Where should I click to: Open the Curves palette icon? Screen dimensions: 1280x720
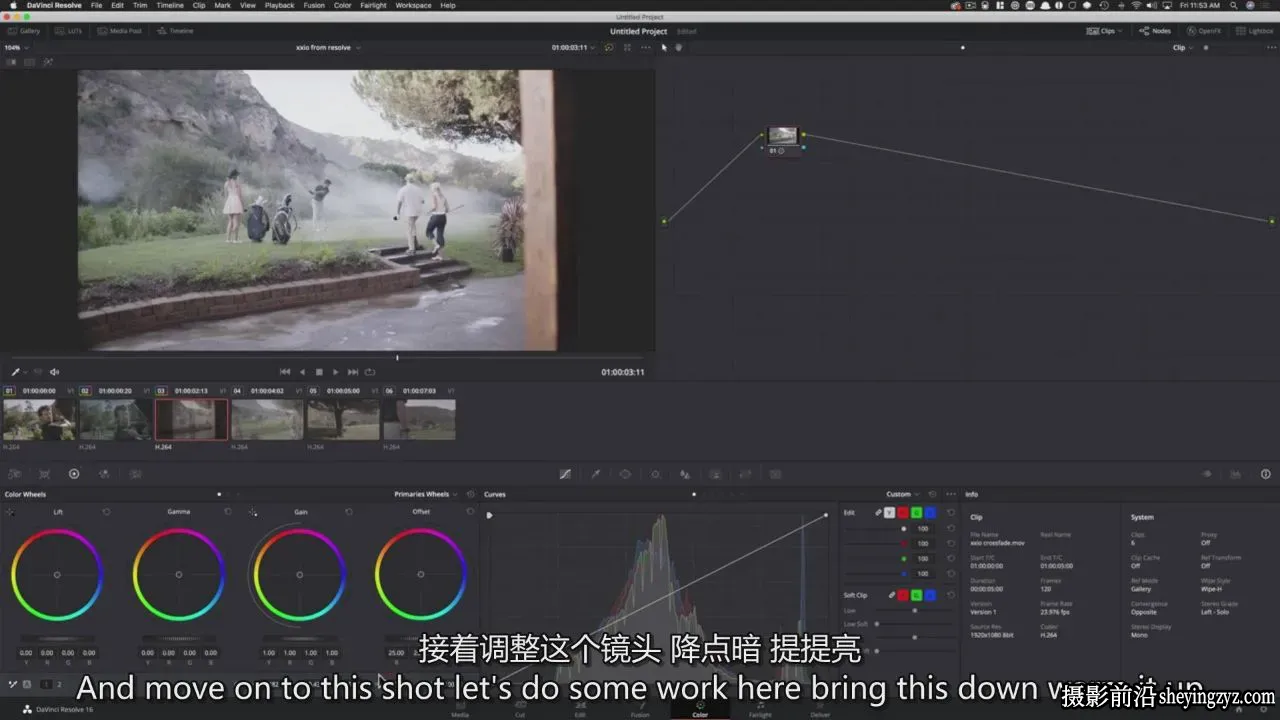(565, 474)
